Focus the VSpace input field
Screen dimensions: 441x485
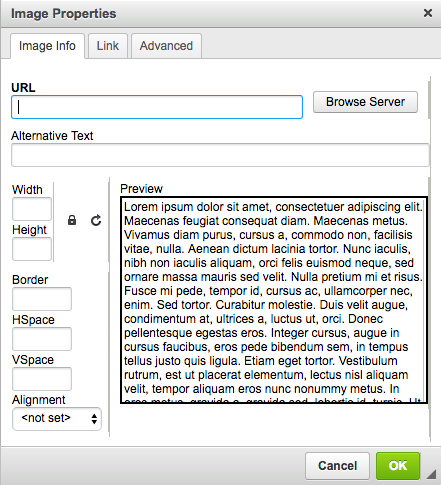[x=42, y=379]
